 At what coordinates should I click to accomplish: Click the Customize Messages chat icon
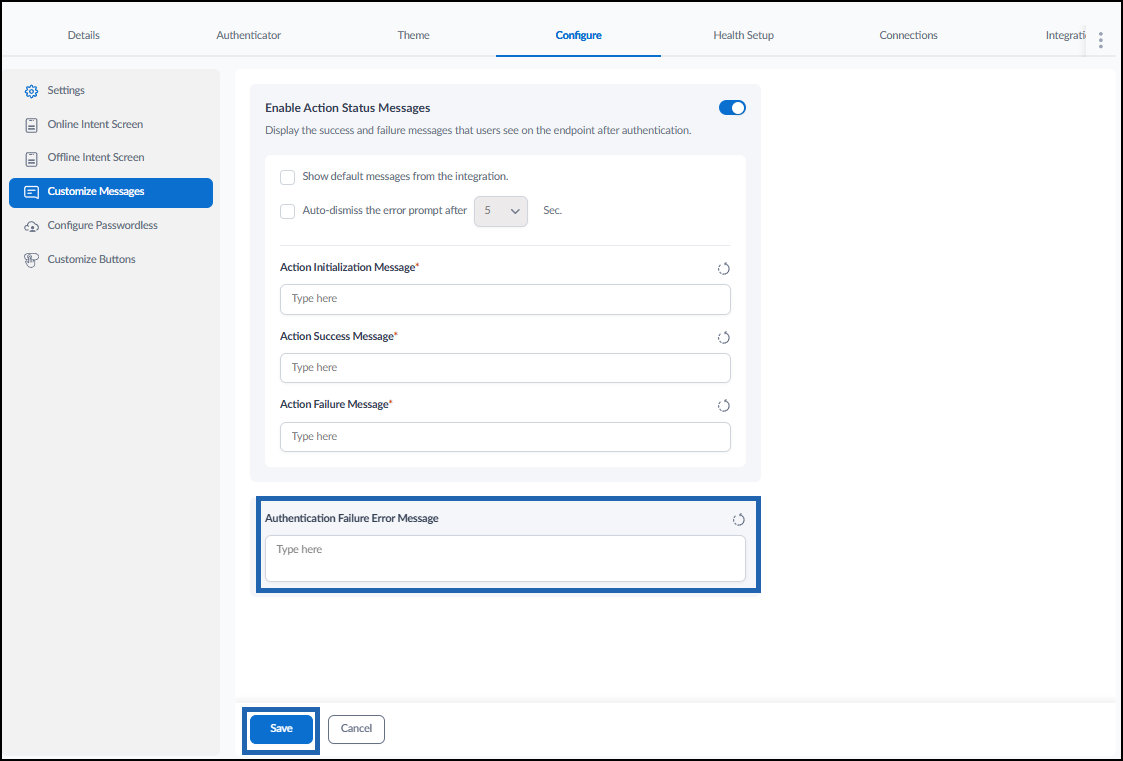[31, 192]
